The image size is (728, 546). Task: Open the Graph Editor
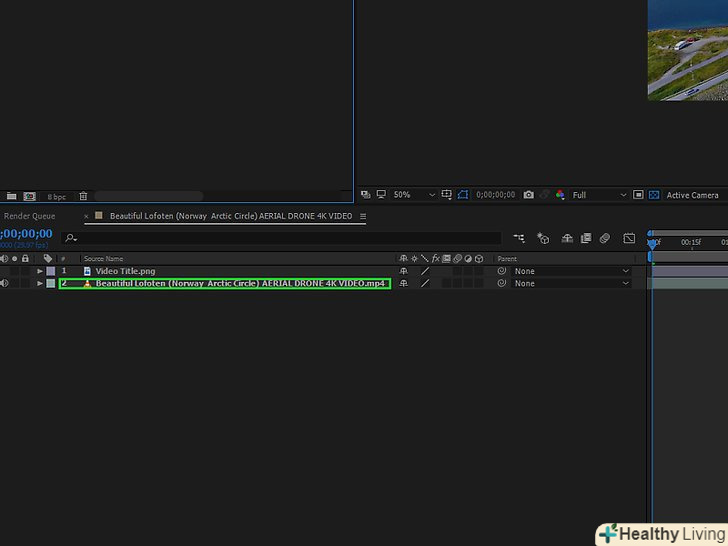click(629, 238)
